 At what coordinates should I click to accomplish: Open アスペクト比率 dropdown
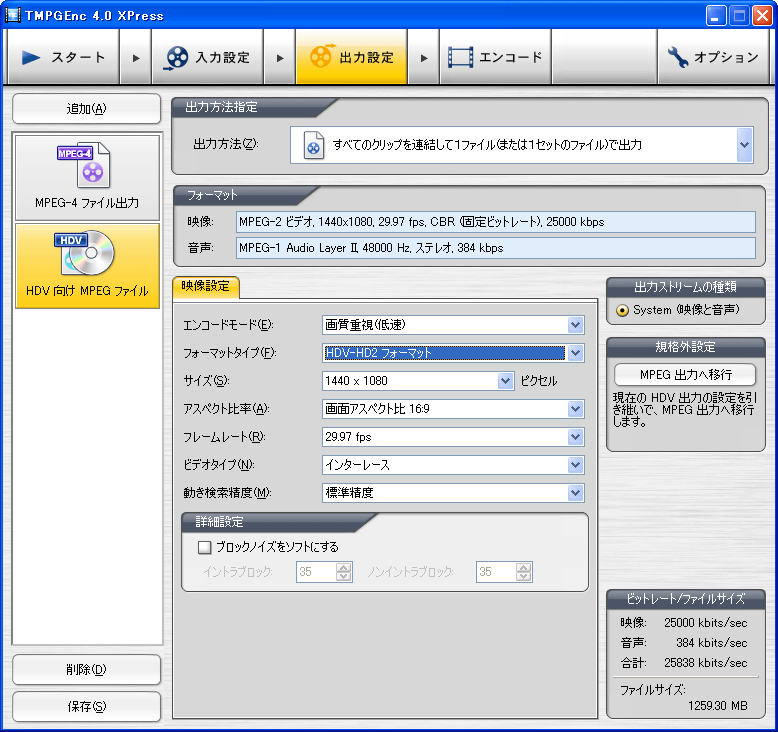pyautogui.click(x=576, y=409)
